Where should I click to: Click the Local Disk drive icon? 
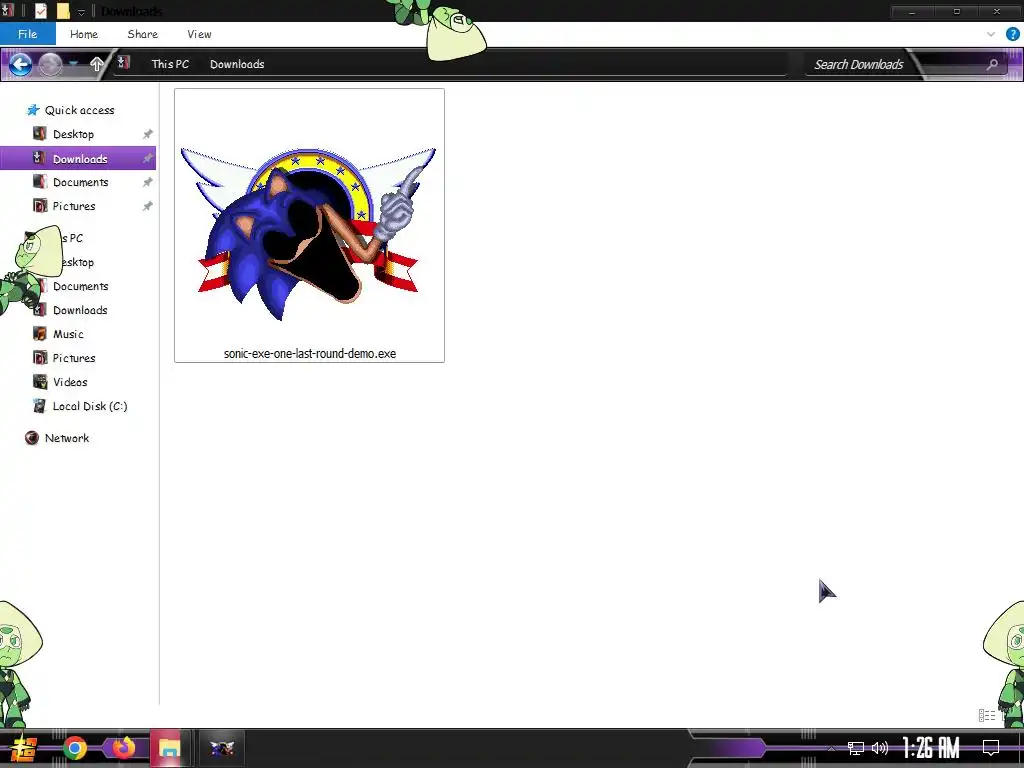pos(40,406)
